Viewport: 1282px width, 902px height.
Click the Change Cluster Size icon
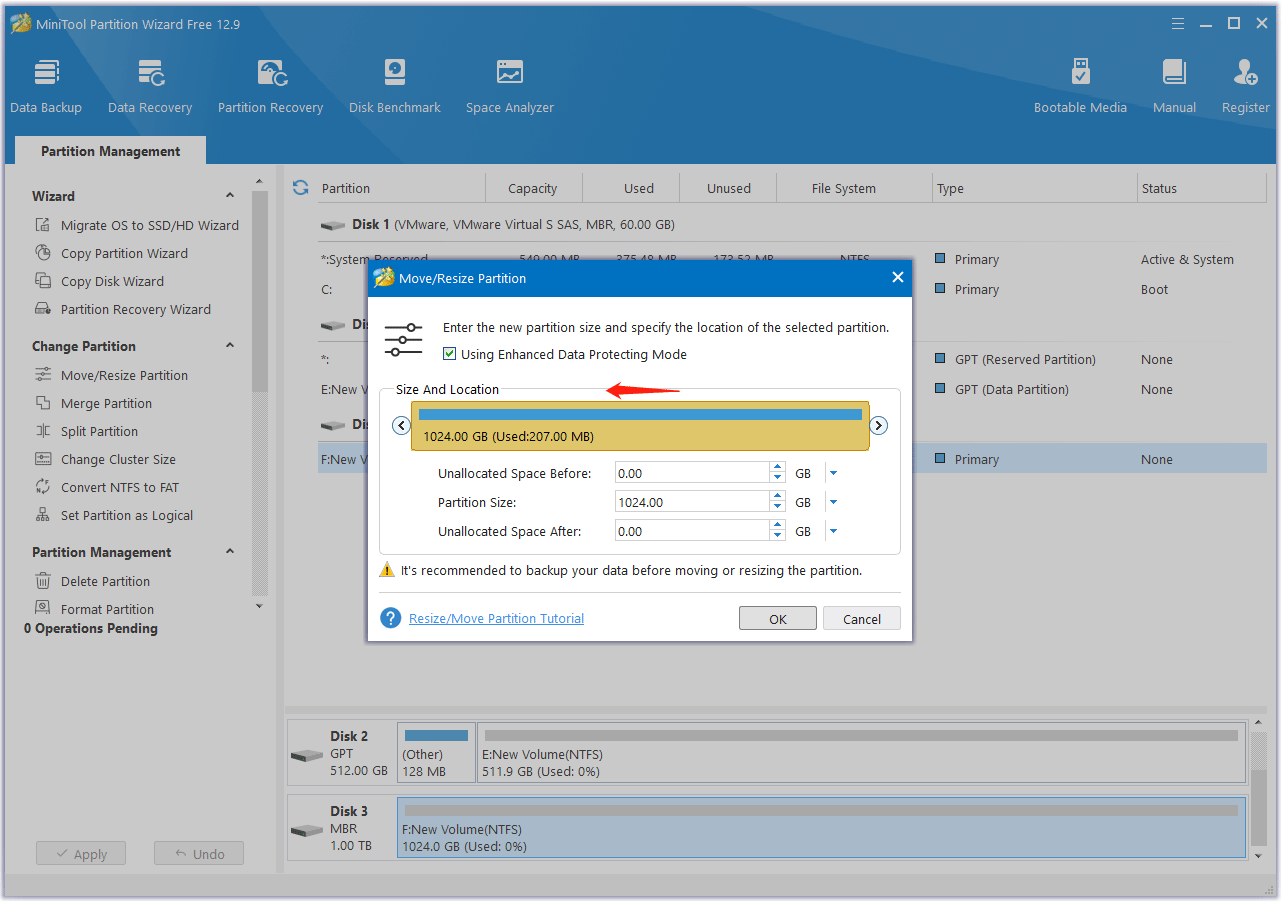(x=43, y=459)
